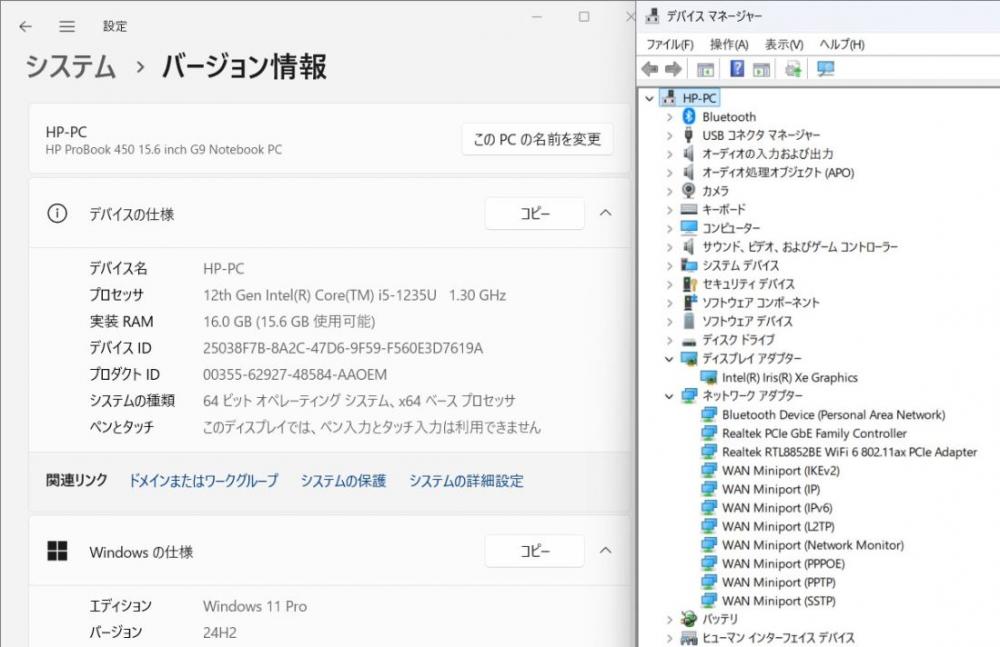
Task: Expand USB コネクタ マネージャー node
Action: [x=669, y=135]
